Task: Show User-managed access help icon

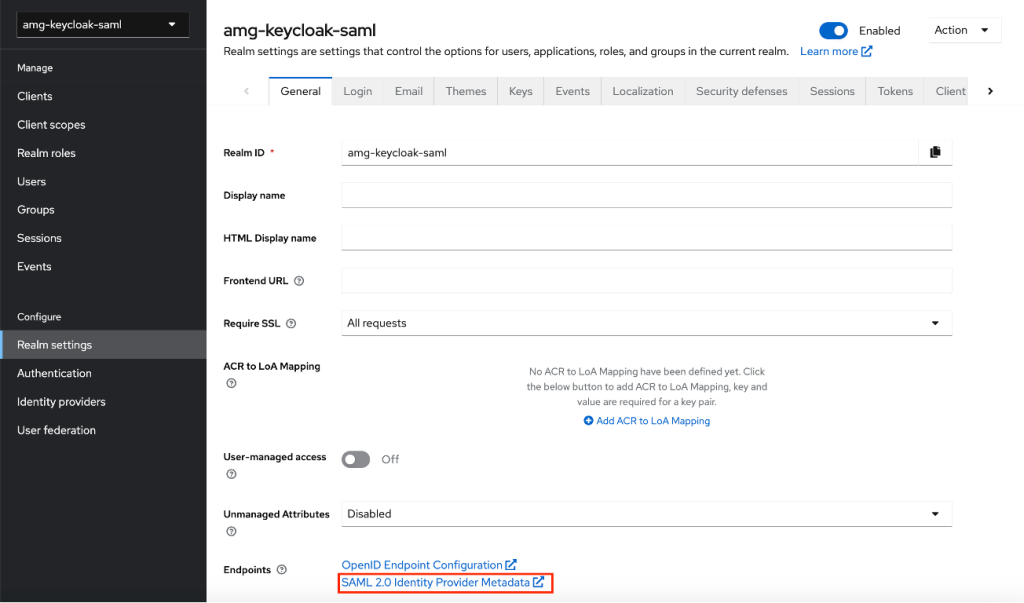Action: click(231, 474)
